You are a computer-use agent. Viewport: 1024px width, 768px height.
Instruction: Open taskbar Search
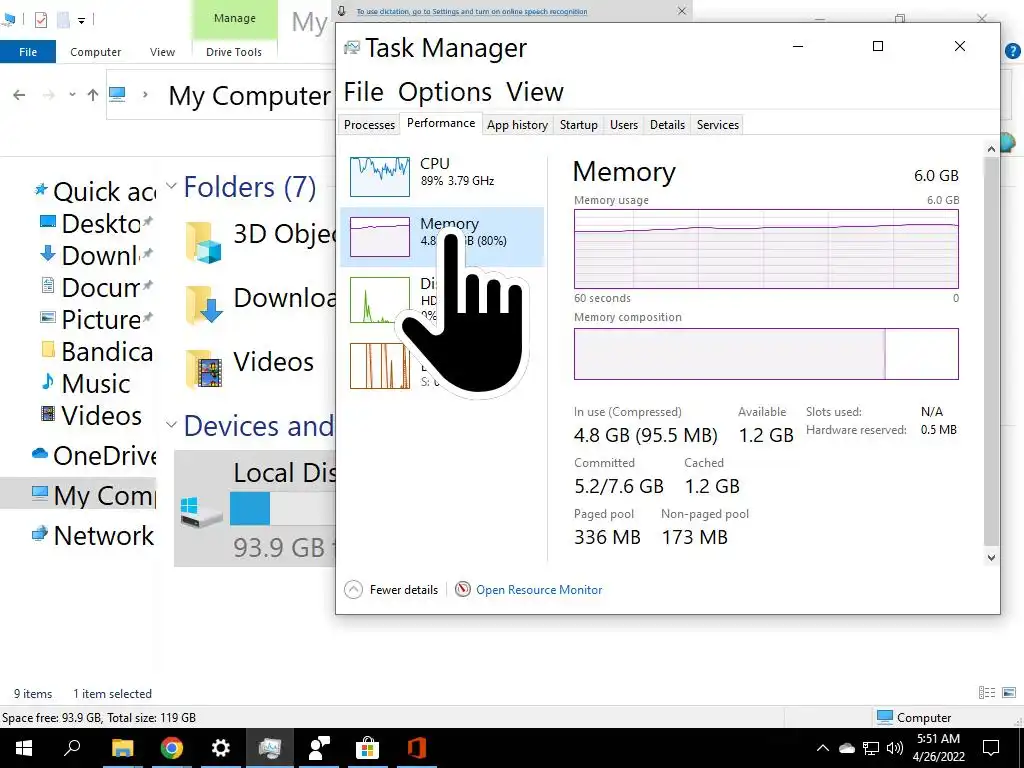pyautogui.click(x=72, y=748)
